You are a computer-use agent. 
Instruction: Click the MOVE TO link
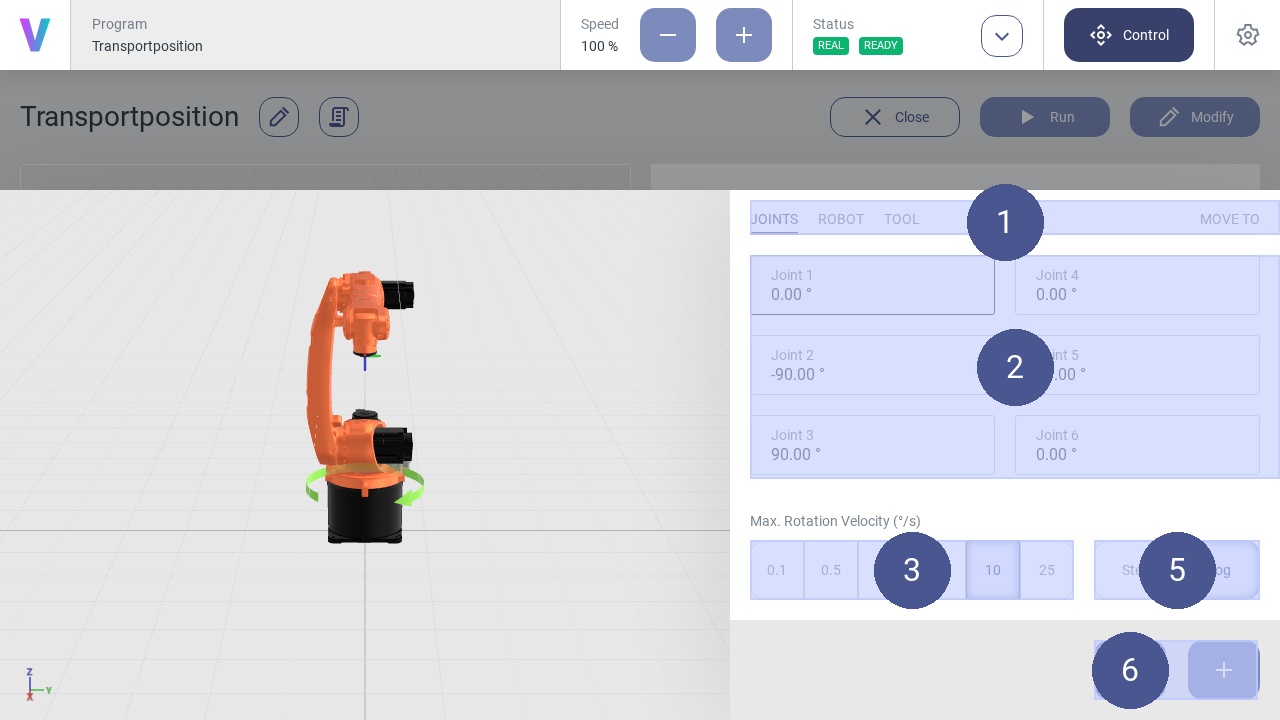(1229, 219)
